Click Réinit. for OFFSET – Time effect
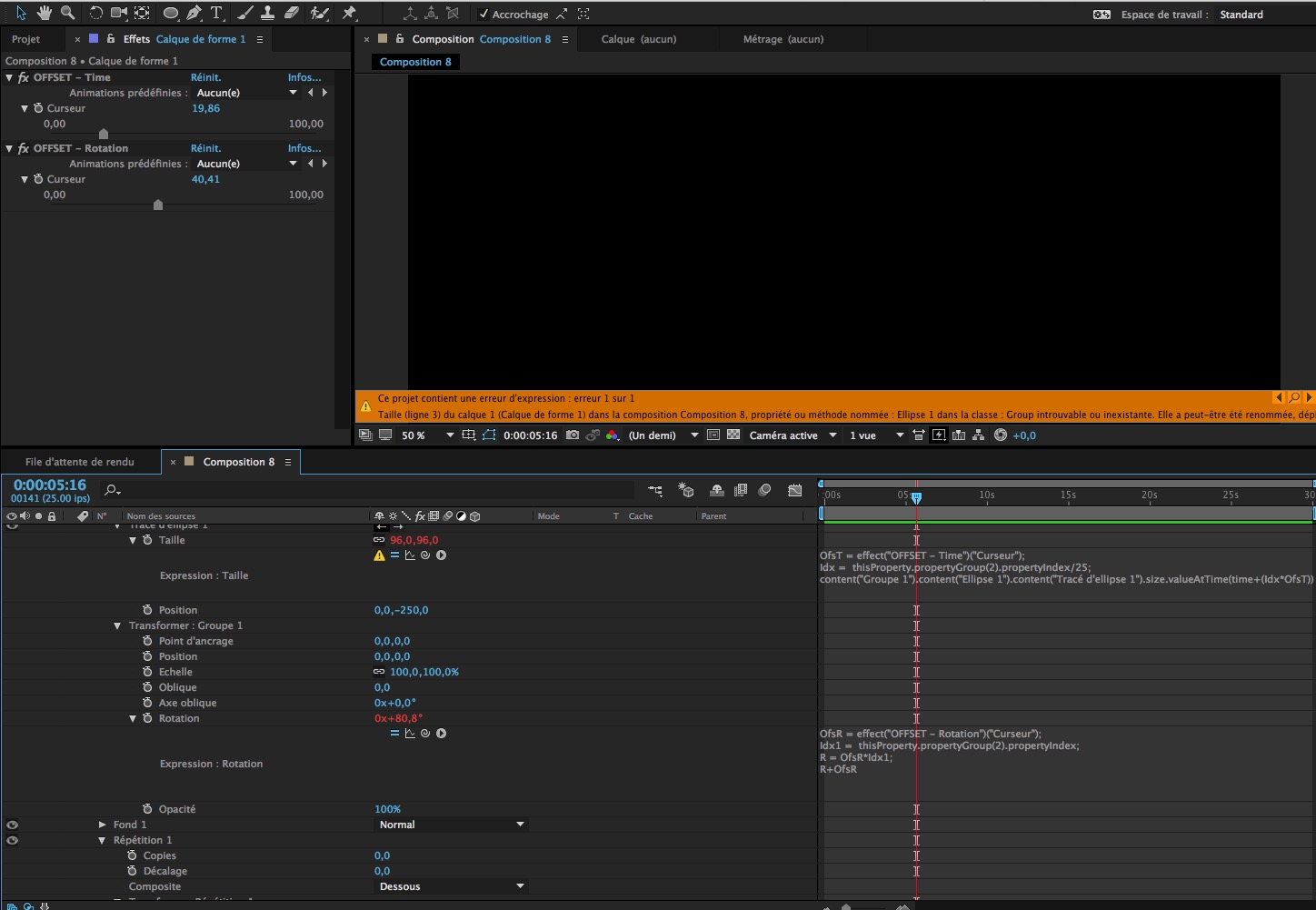 [x=205, y=77]
